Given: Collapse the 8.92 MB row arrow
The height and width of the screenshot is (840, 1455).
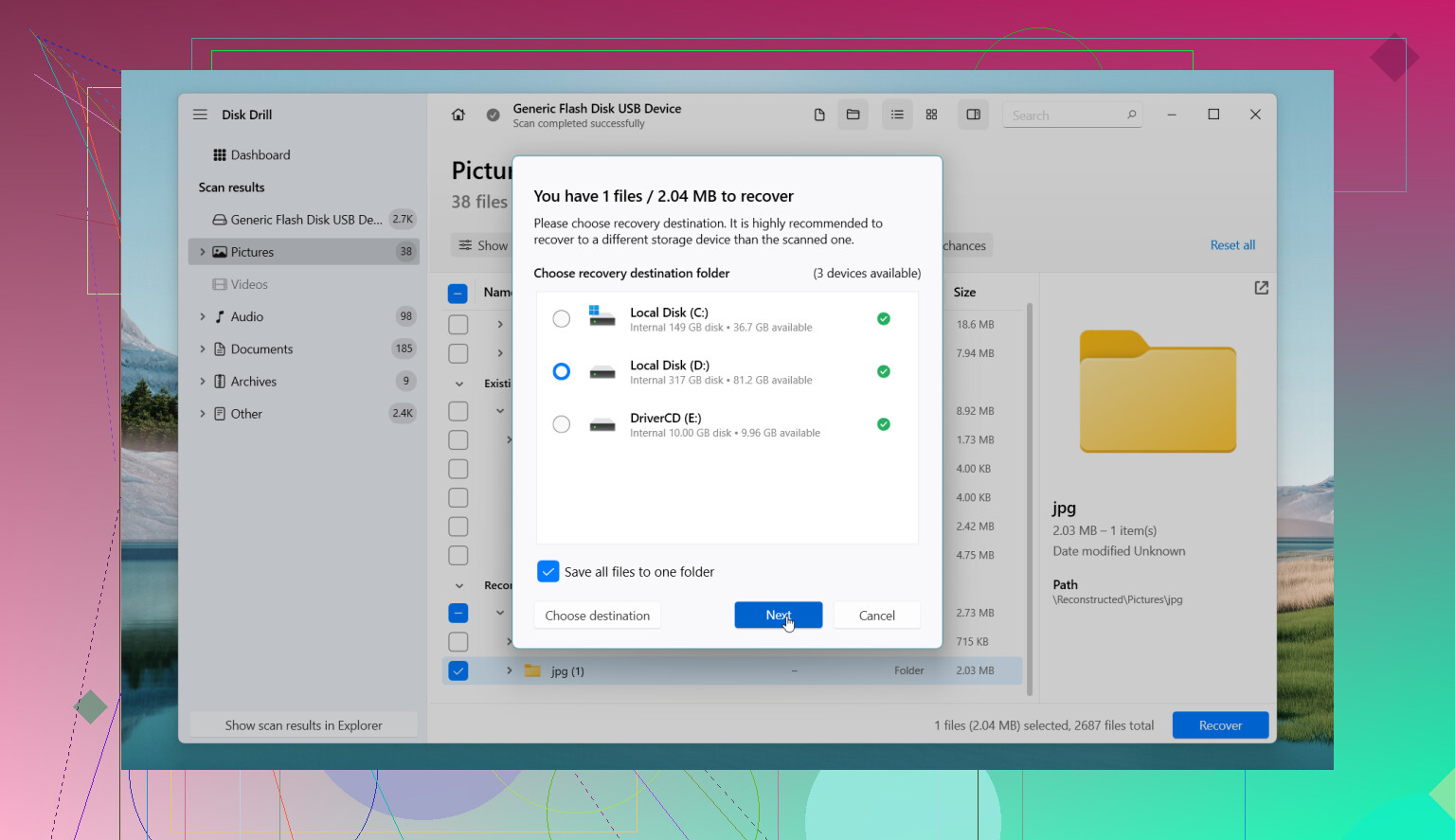Looking at the screenshot, I should tap(500, 411).
